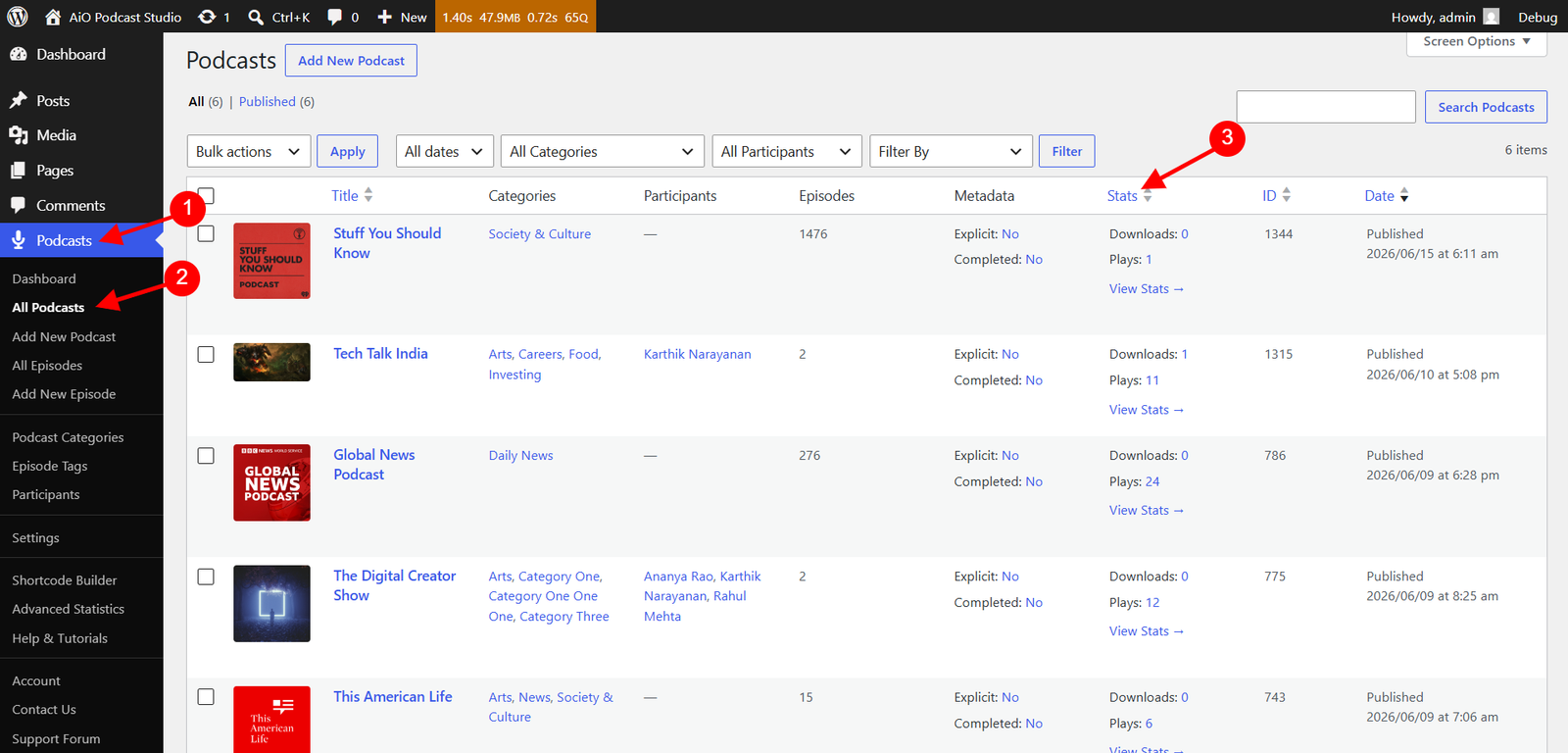Screen dimensions: 1568x753
Task: Open the Filter By dropdown
Action: [x=951, y=151]
